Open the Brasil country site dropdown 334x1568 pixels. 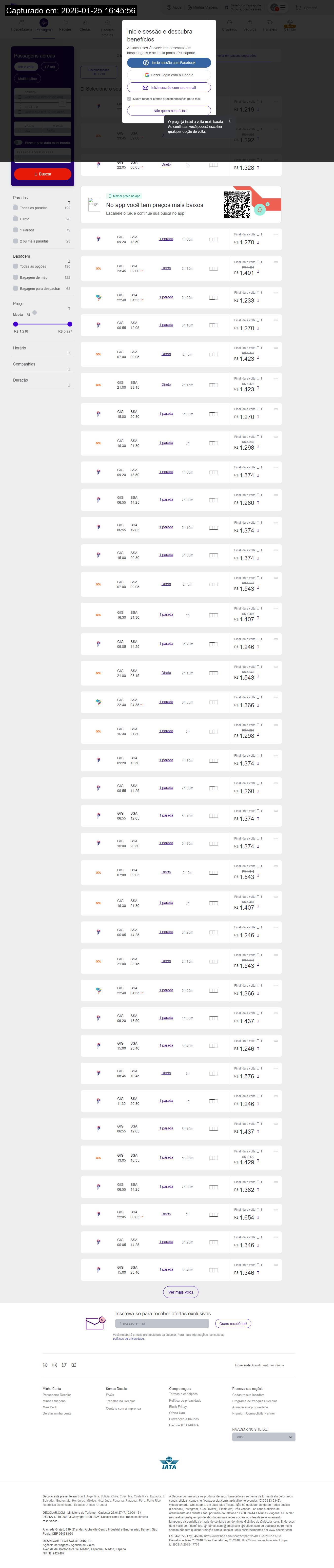click(263, 1436)
